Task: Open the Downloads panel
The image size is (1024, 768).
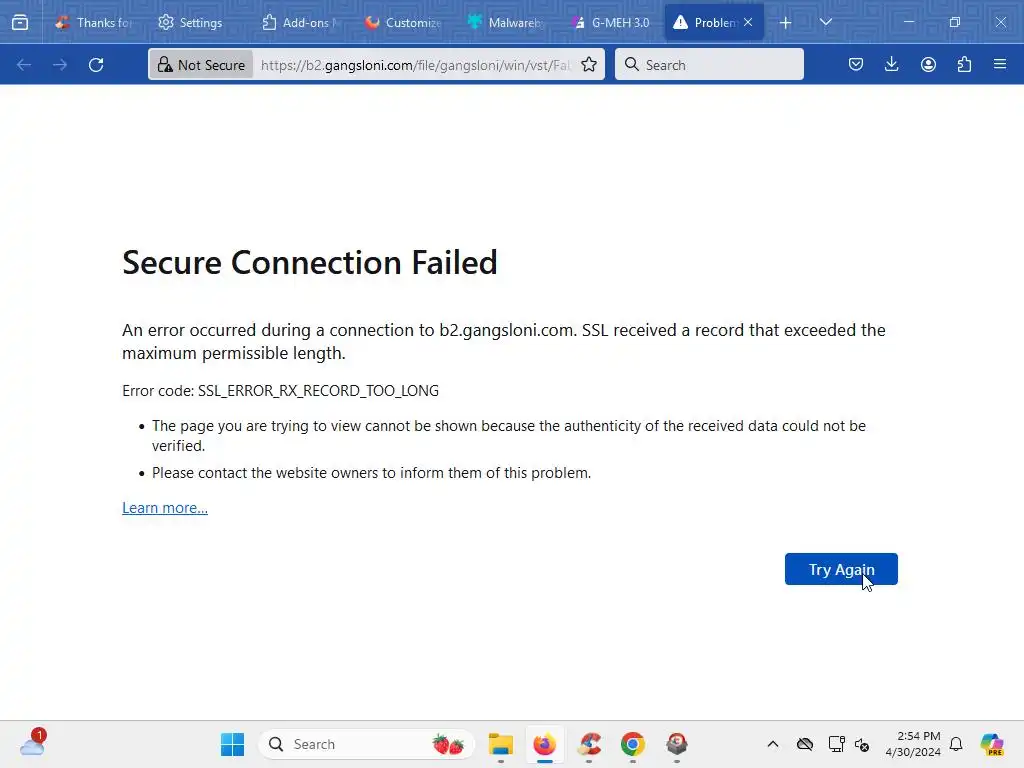Action: point(892,65)
